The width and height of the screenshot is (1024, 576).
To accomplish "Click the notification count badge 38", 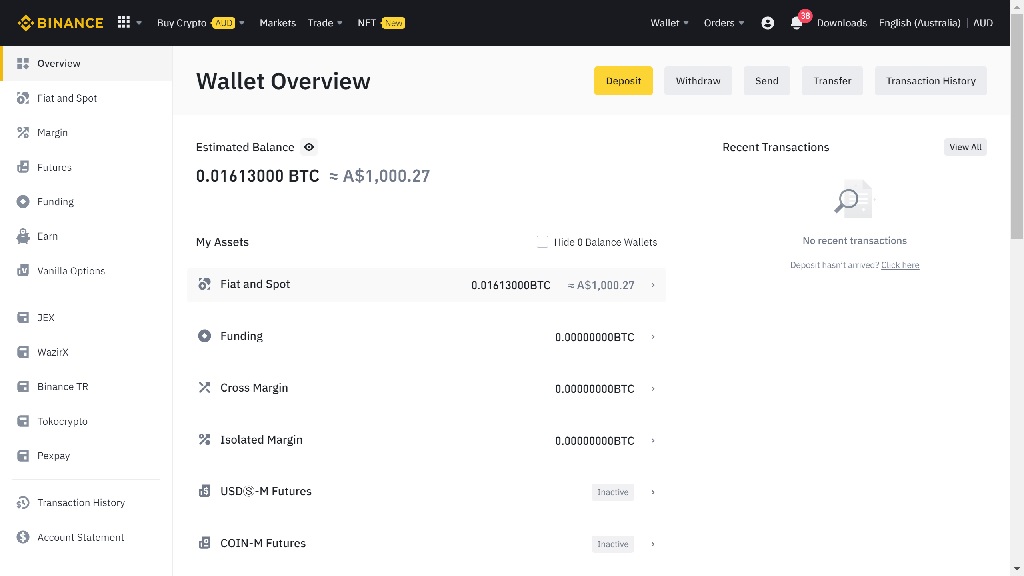I will (805, 16).
